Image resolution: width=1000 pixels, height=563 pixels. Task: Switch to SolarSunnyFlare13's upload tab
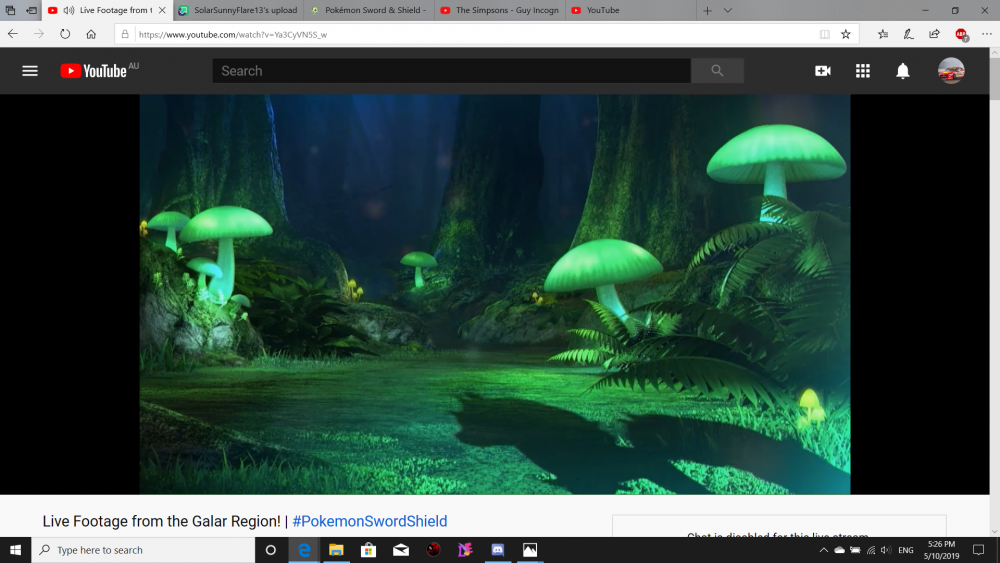coord(239,10)
